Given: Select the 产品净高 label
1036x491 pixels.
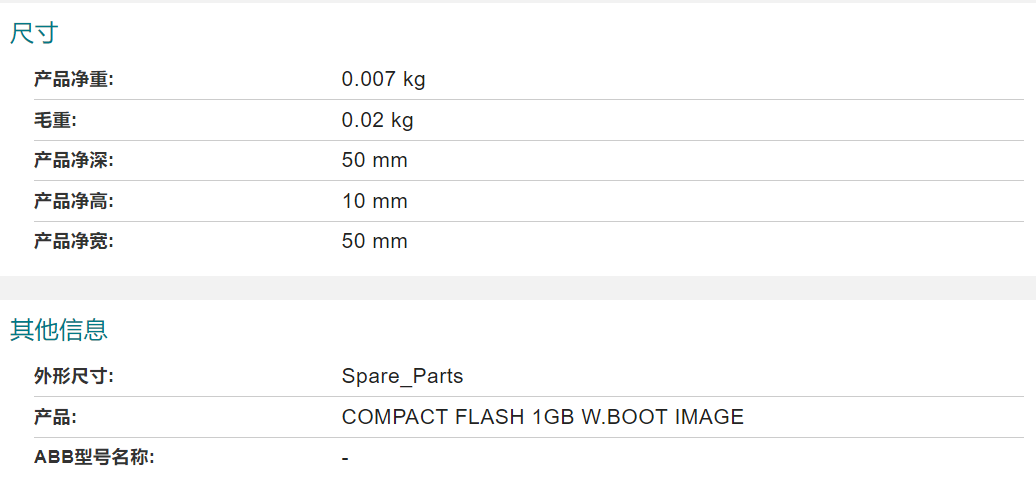Looking at the screenshot, I should (x=74, y=201).
